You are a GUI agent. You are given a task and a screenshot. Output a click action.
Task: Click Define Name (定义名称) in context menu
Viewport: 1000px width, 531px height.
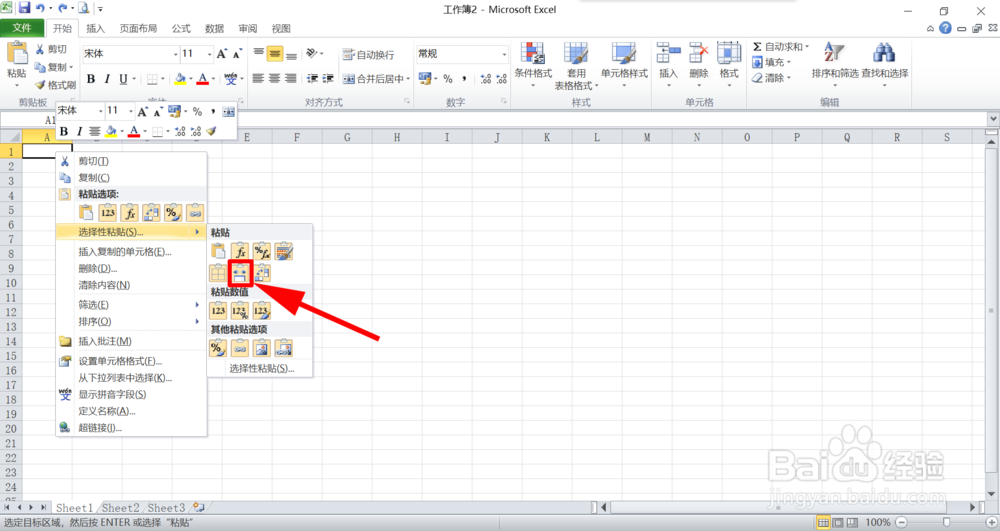coord(131,411)
